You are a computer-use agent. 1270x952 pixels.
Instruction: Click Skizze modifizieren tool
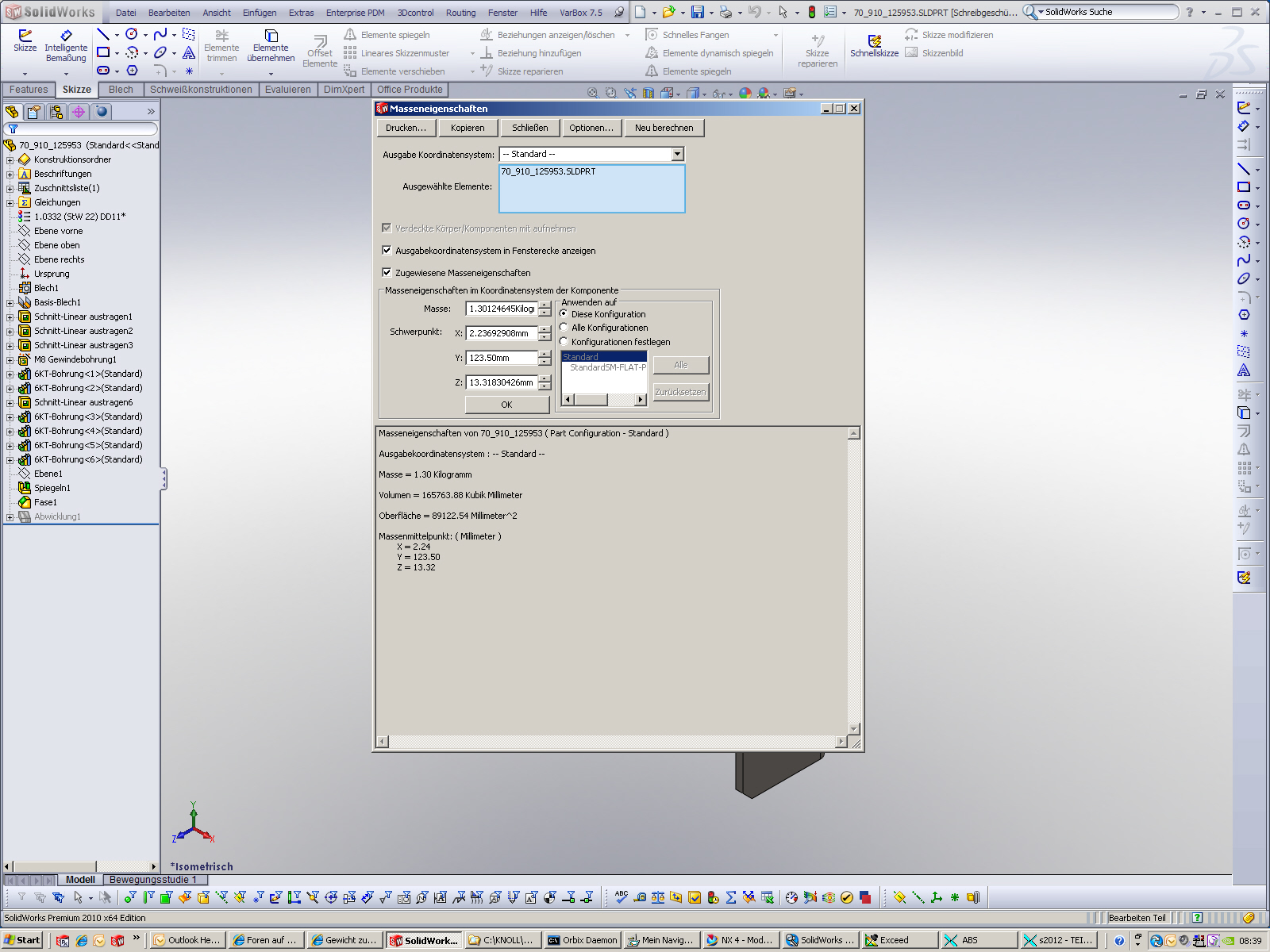[x=949, y=35]
